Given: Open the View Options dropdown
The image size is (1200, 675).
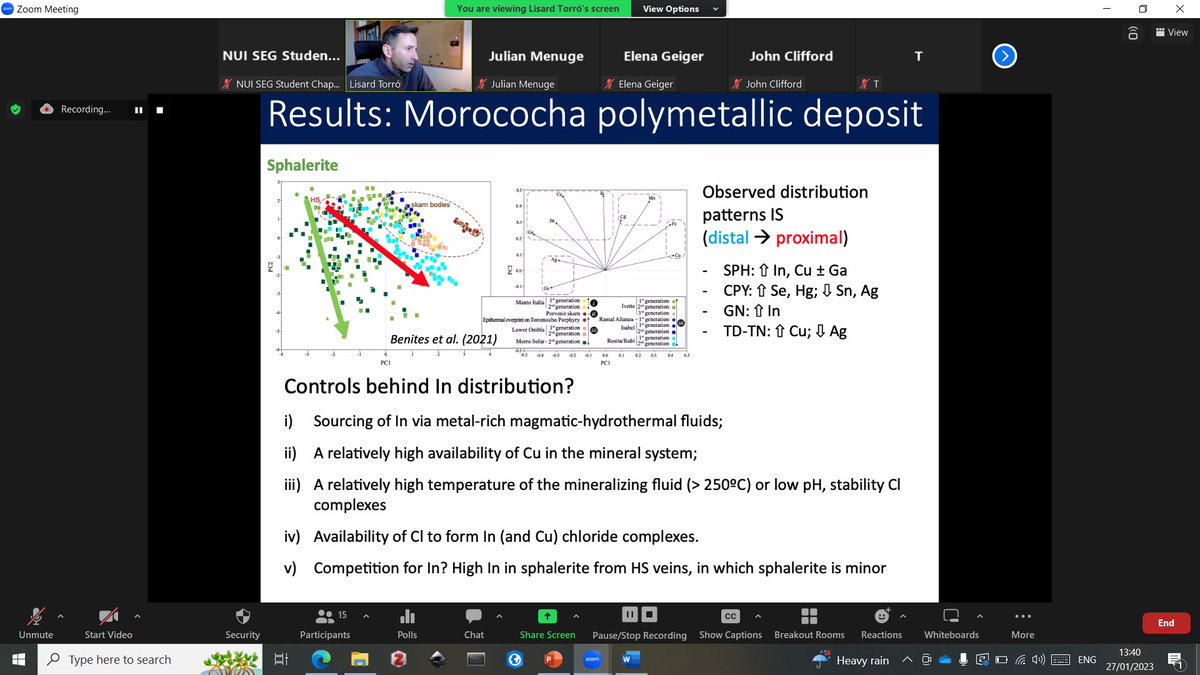Looking at the screenshot, I should (678, 9).
